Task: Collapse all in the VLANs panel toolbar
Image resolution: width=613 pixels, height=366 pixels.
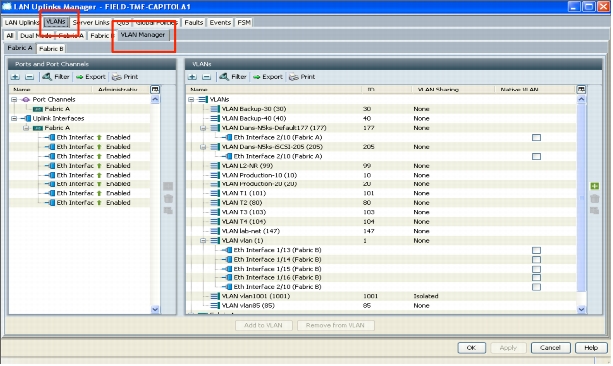Action: (207, 77)
